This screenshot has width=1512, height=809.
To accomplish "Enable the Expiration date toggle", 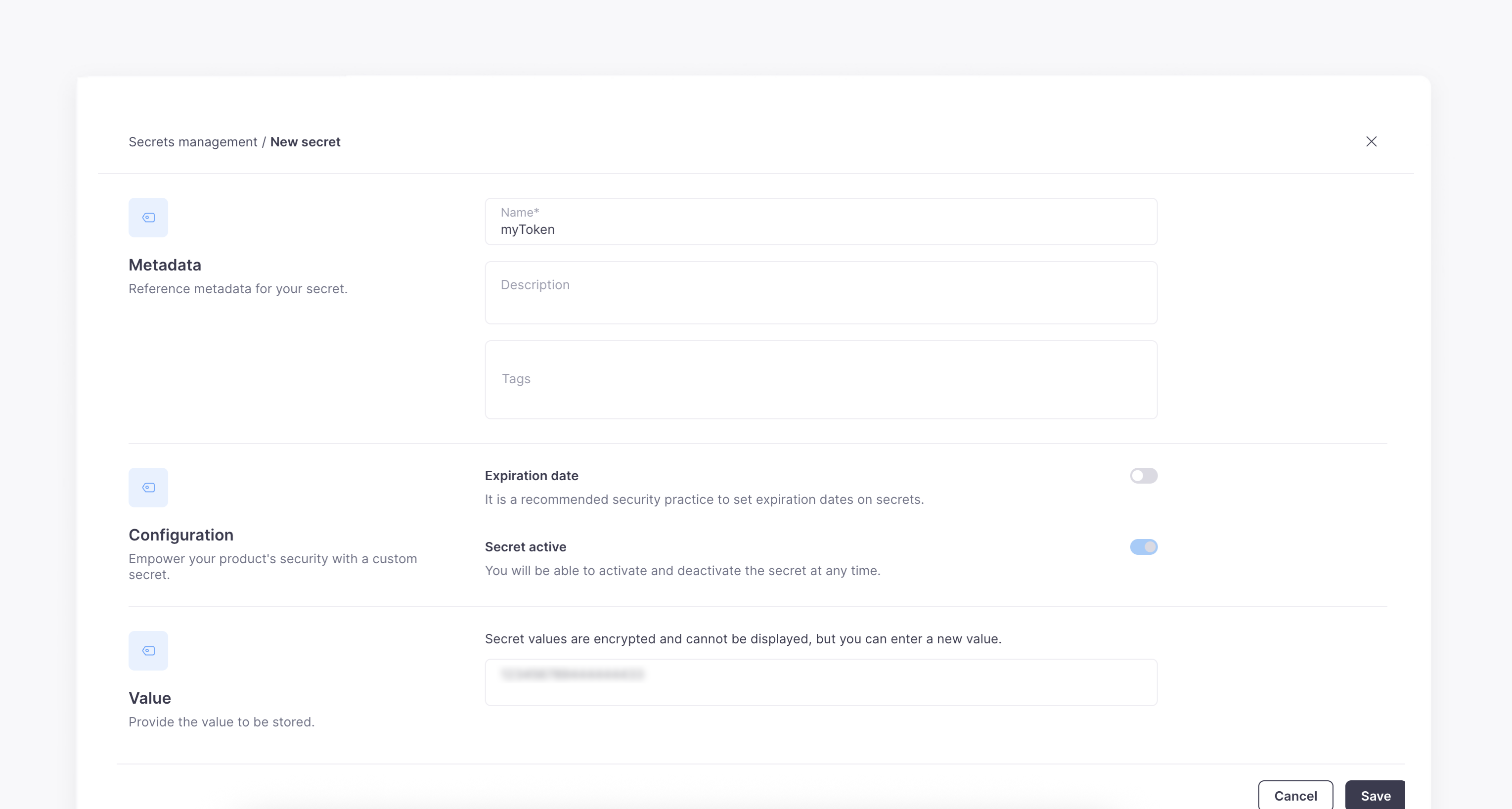I will click(x=1143, y=476).
